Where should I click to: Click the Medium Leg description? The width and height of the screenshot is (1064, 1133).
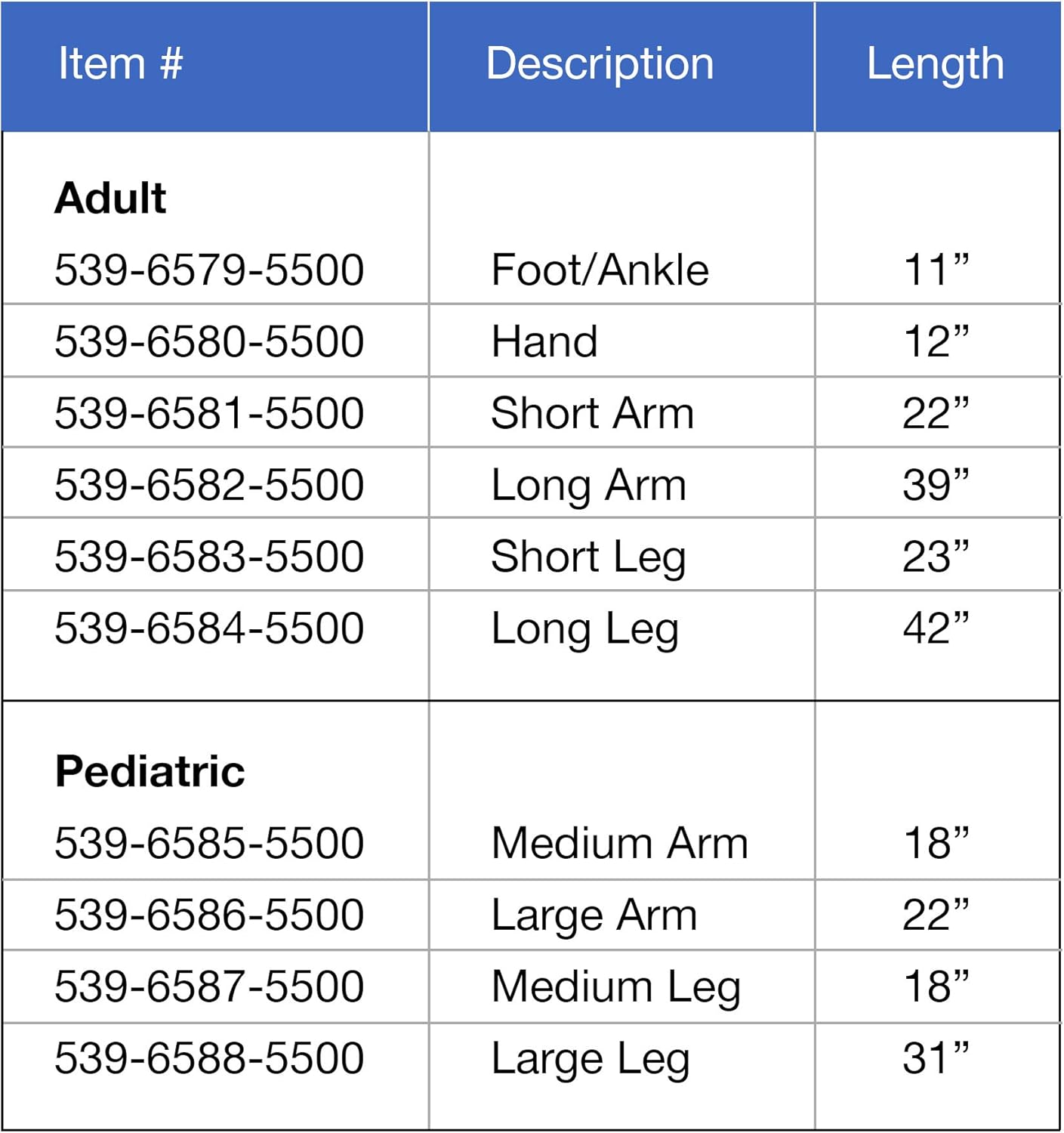click(x=615, y=987)
